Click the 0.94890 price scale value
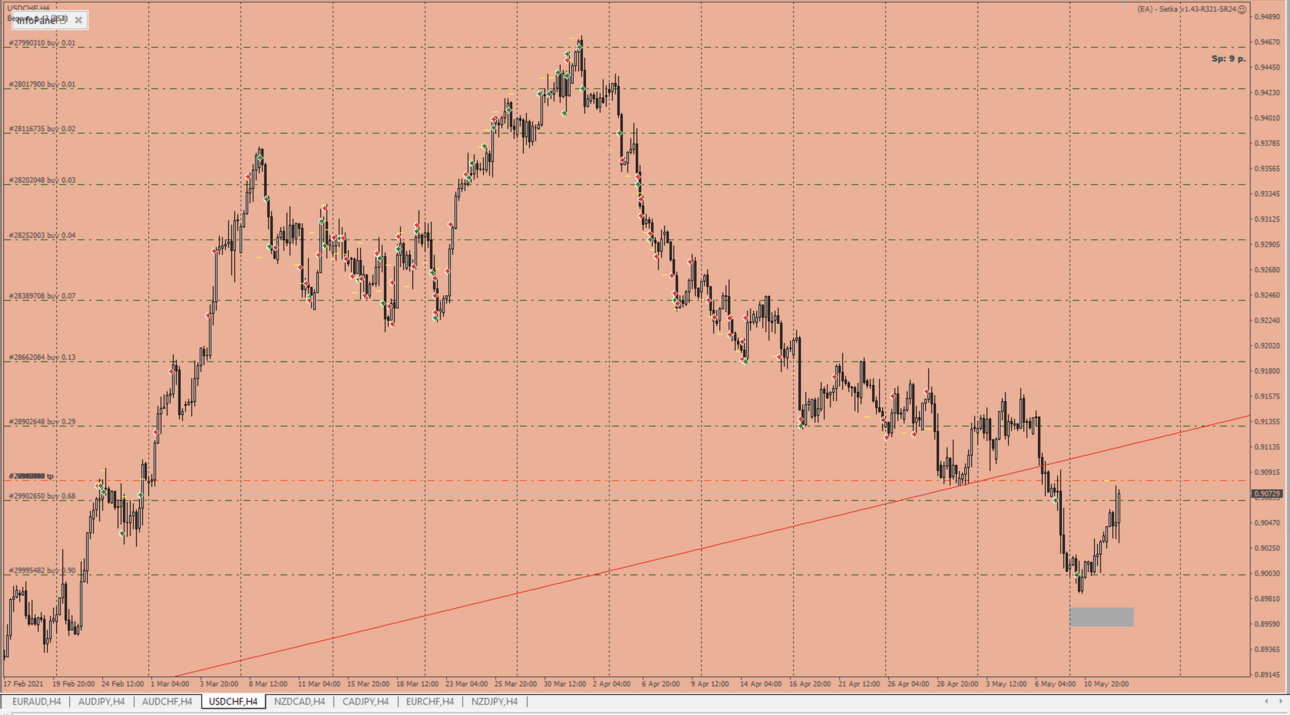 (x=1267, y=17)
